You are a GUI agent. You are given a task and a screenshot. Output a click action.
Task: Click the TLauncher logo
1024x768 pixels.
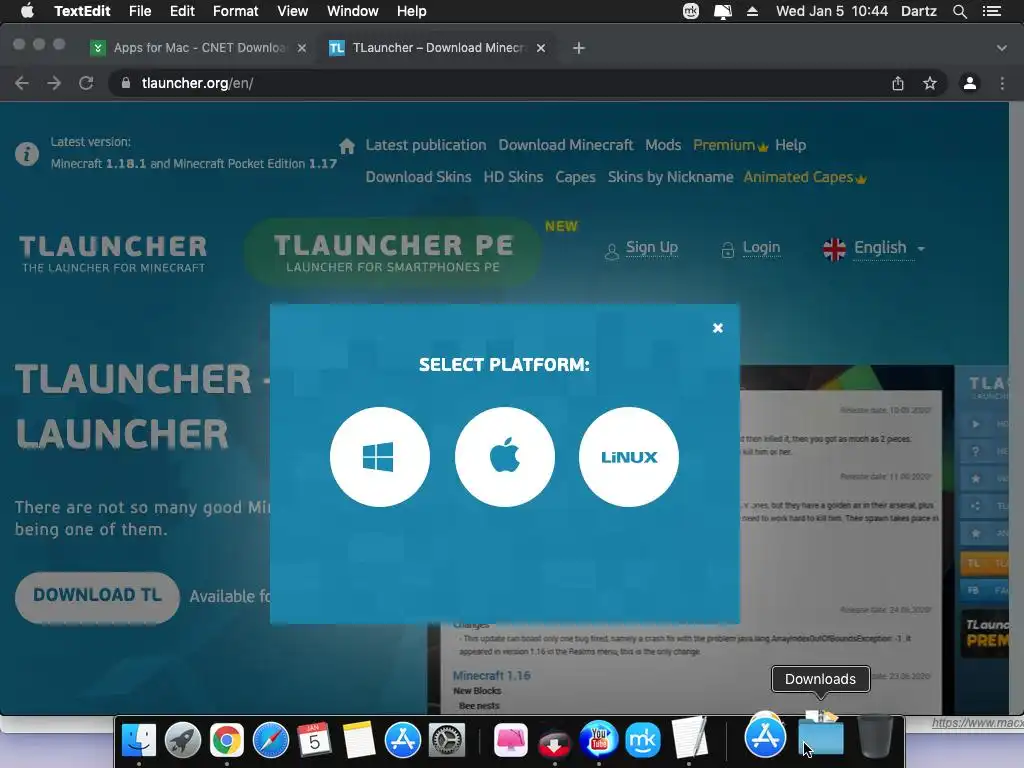(113, 253)
